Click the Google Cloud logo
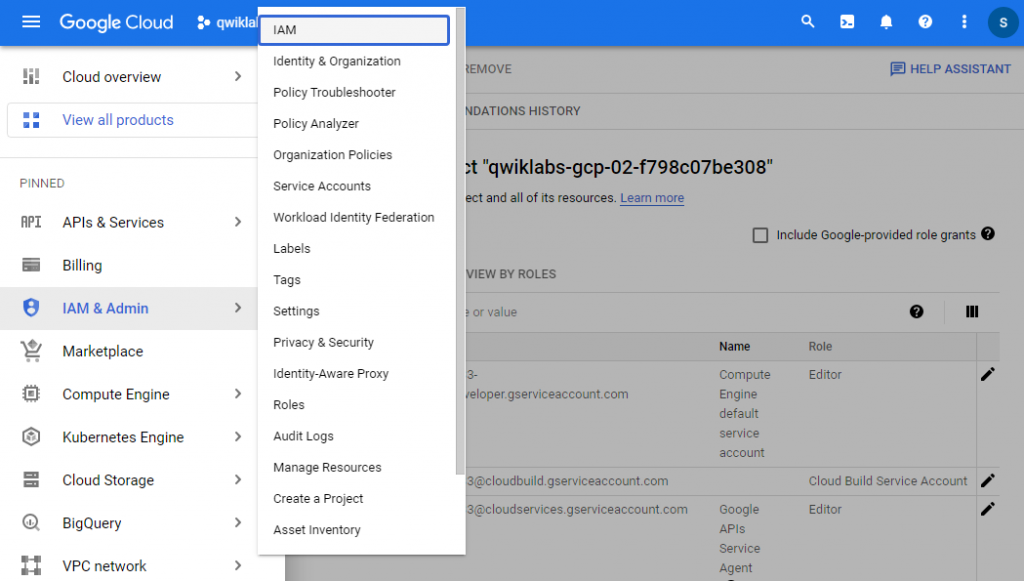The image size is (1024, 581). (x=116, y=22)
